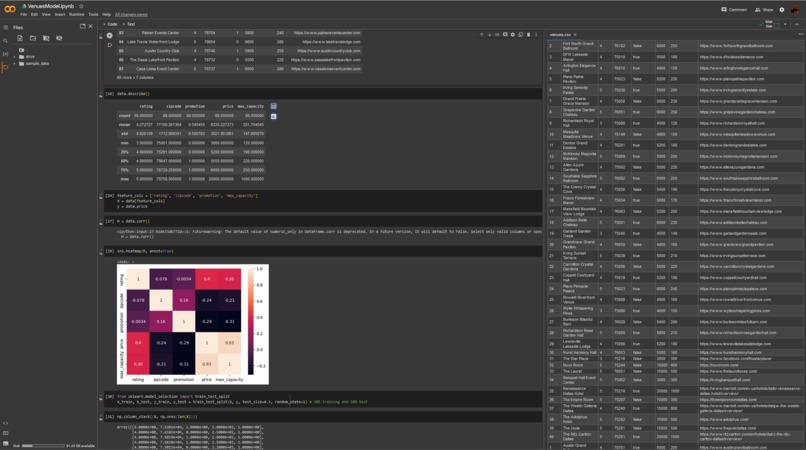This screenshot has height=450, width=806.
Task: Move cell down arrow in cell toolbar
Action: coord(489,34)
